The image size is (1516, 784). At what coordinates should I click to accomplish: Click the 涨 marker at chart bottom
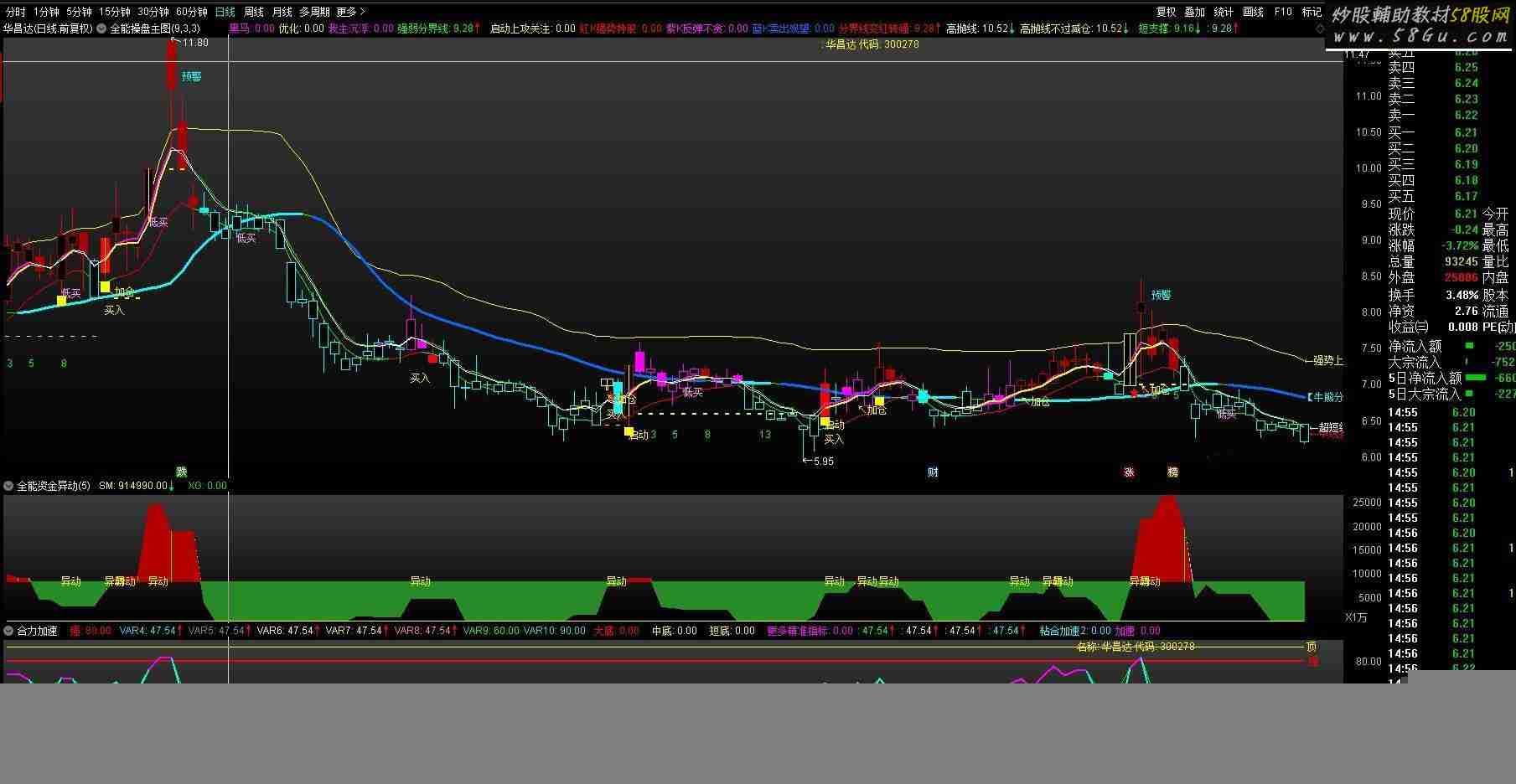click(x=1129, y=472)
